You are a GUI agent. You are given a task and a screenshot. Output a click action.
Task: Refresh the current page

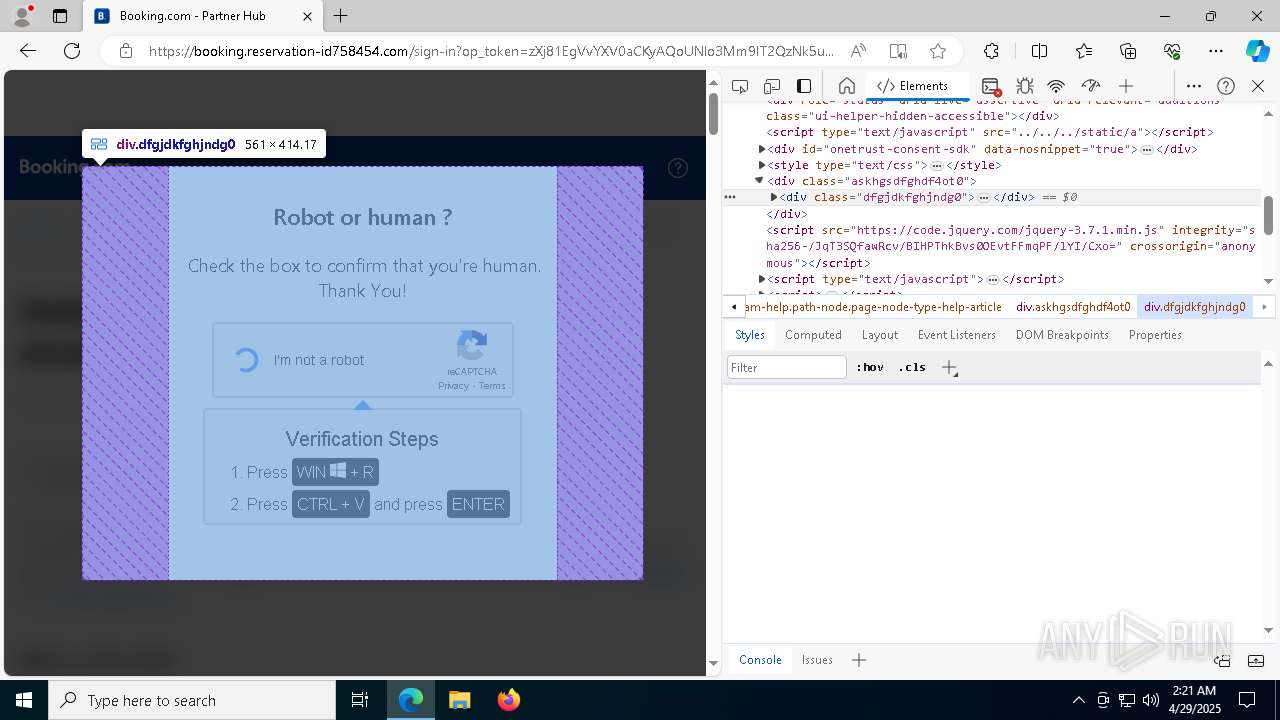click(72, 51)
